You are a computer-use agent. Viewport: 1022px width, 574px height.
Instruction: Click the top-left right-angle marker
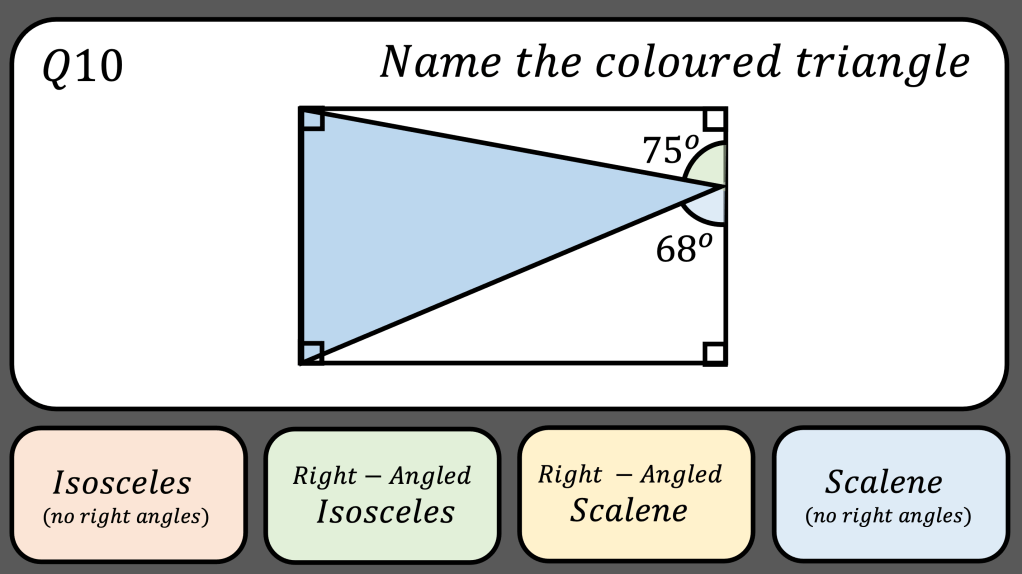click(x=312, y=119)
